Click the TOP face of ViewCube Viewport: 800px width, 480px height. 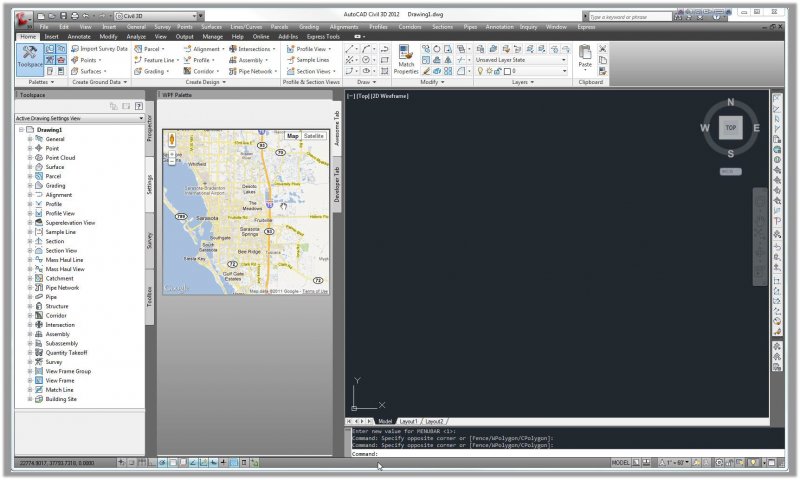point(731,128)
